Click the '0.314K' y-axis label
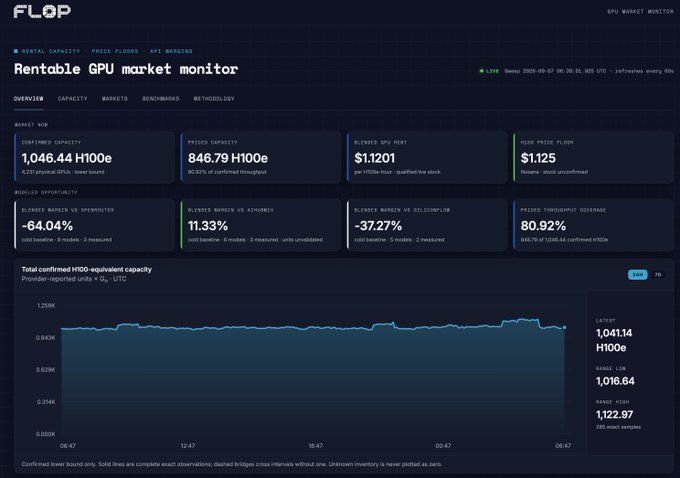 pyautogui.click(x=46, y=402)
